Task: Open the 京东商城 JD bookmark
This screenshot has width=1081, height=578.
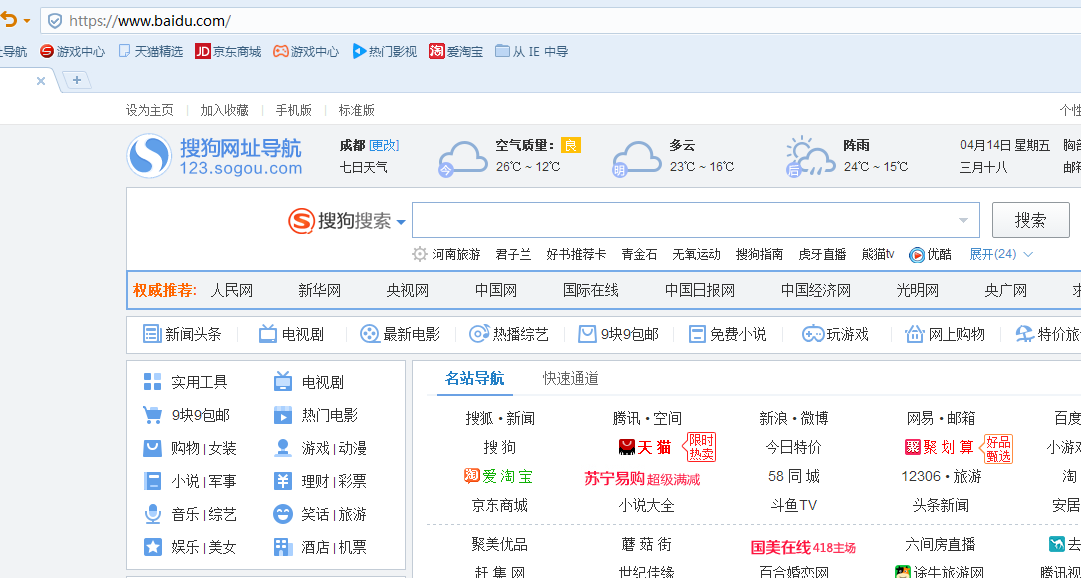Action: [228, 51]
